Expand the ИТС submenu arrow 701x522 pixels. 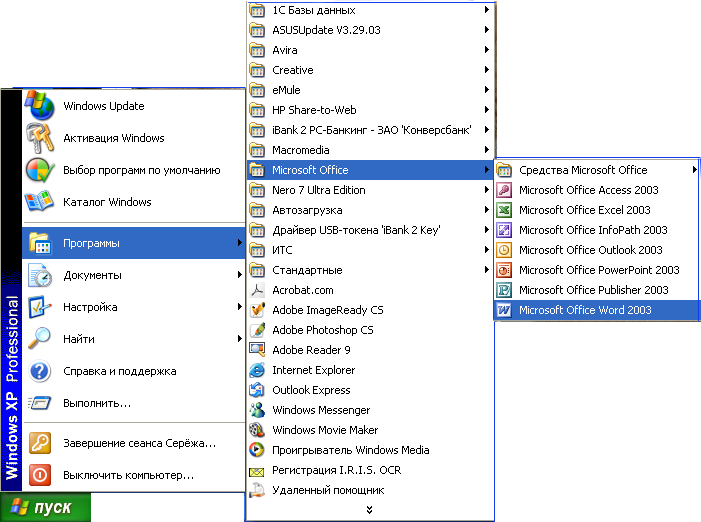point(487,250)
